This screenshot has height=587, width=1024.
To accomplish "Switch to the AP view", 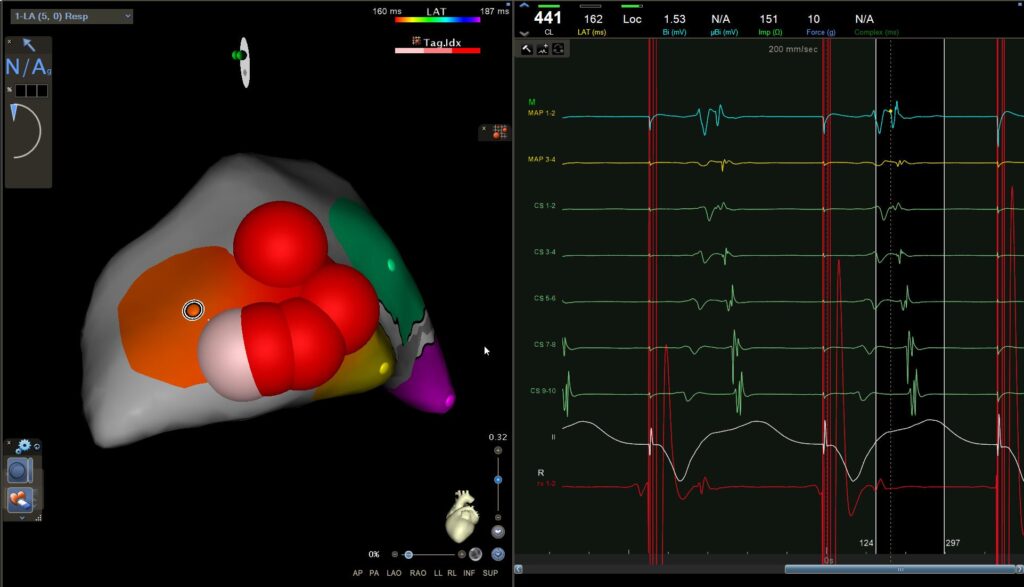I will pos(358,573).
